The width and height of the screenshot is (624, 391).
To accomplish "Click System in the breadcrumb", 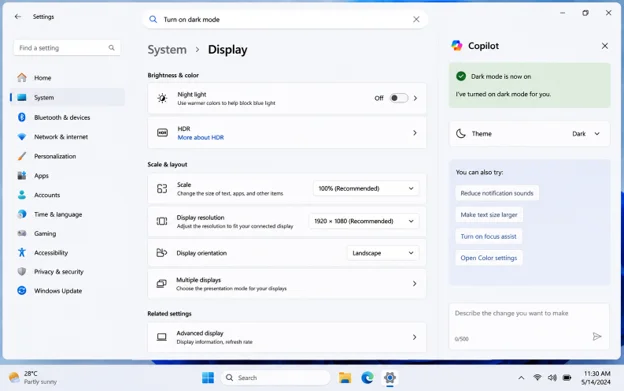I will pyautogui.click(x=167, y=50).
